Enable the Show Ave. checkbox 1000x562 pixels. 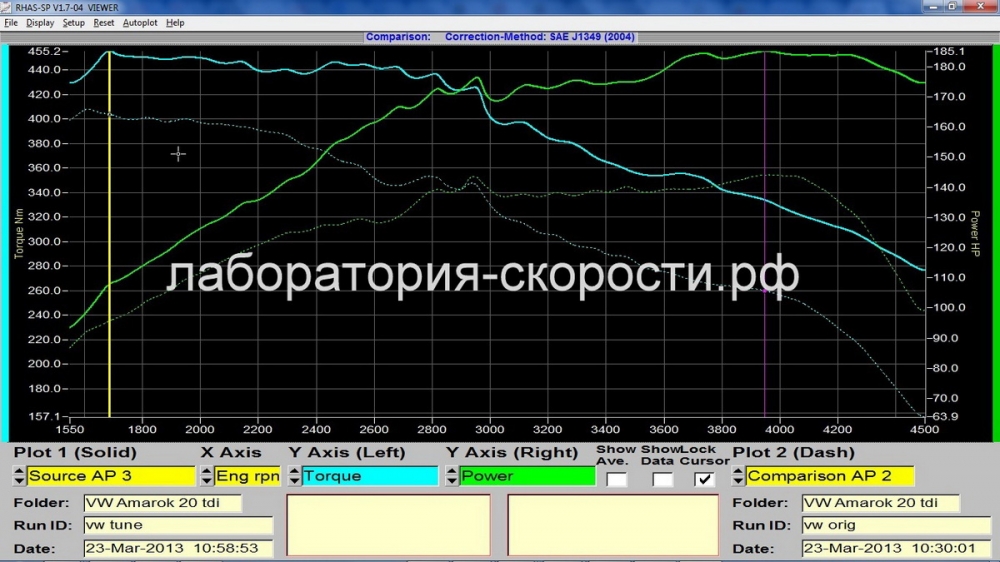point(617,478)
